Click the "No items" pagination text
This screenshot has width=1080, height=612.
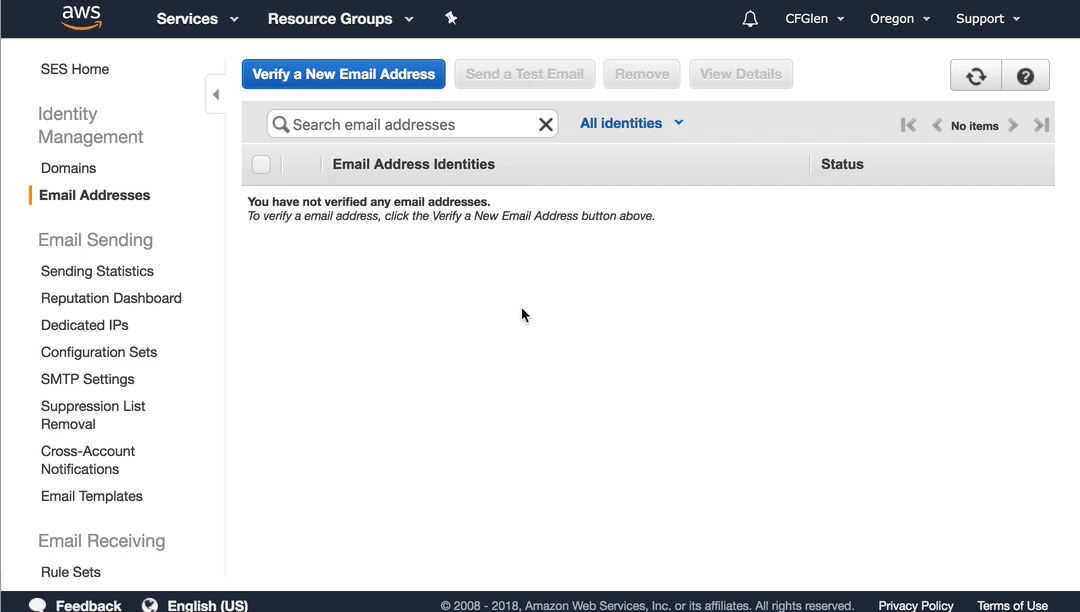coord(975,126)
